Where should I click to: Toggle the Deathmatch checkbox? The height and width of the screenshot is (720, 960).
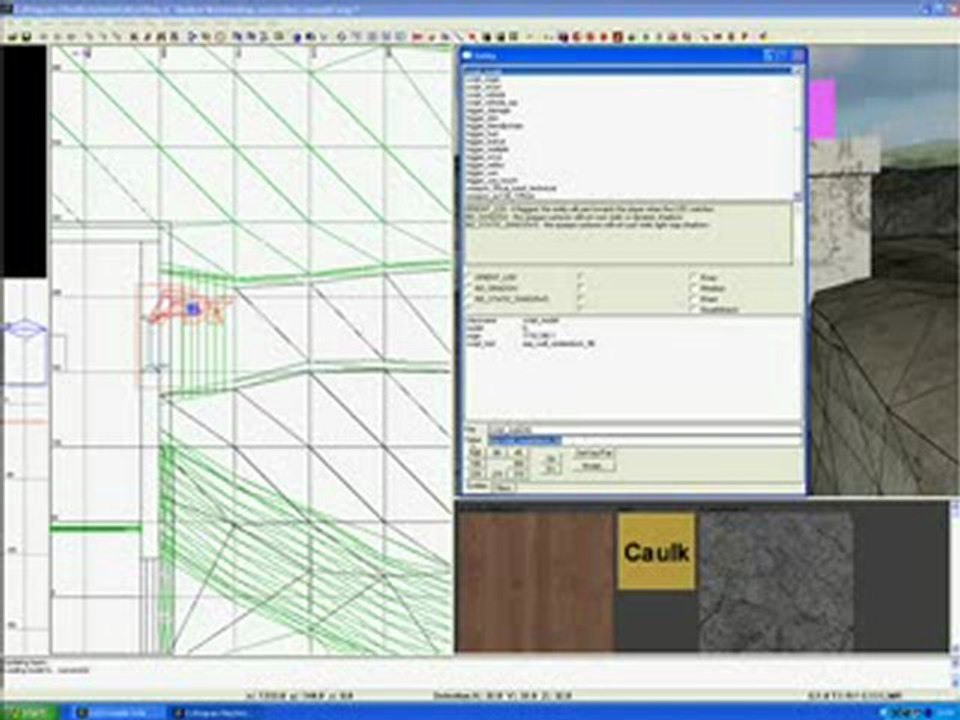(x=694, y=310)
